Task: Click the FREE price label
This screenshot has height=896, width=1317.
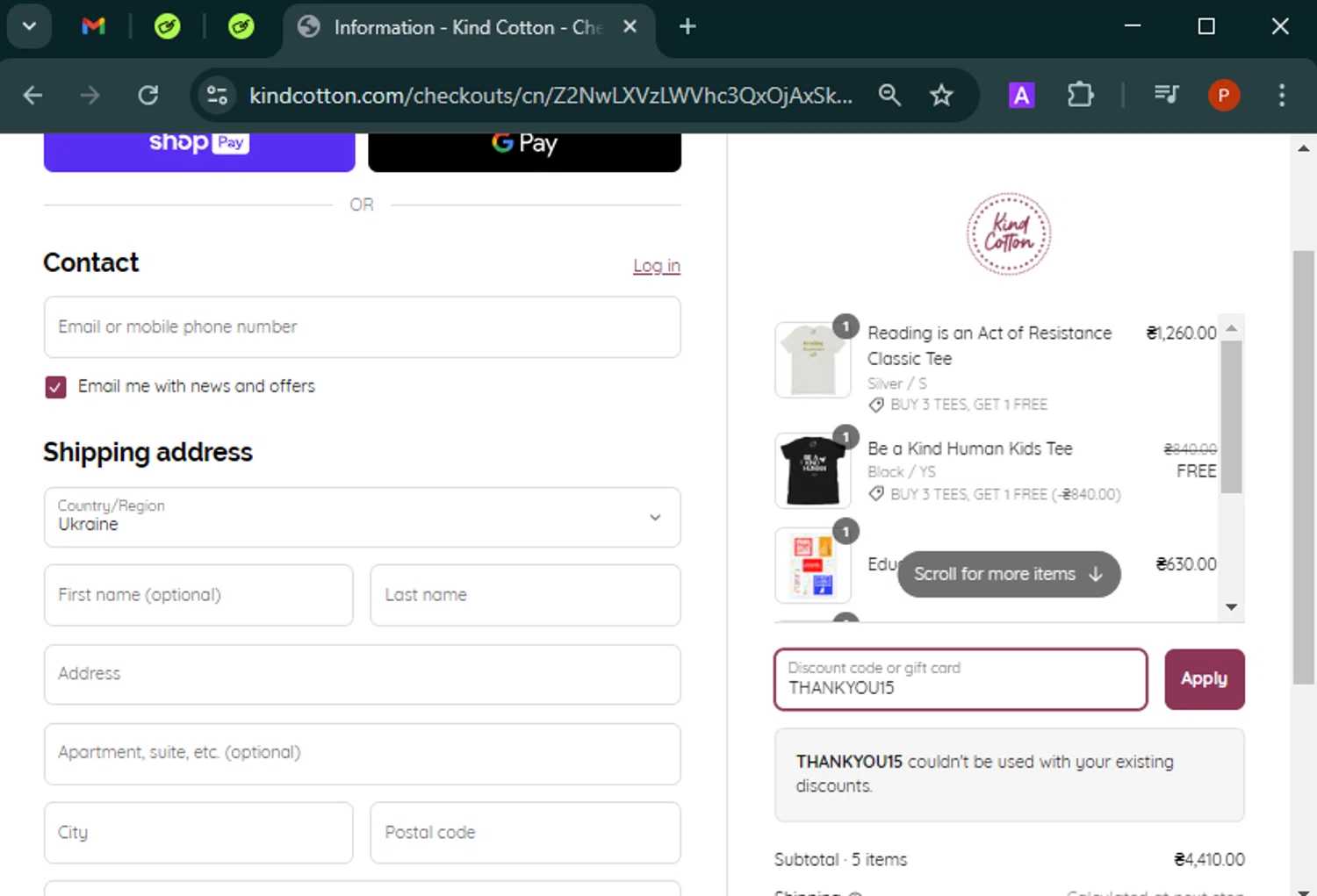Action: tap(1197, 471)
